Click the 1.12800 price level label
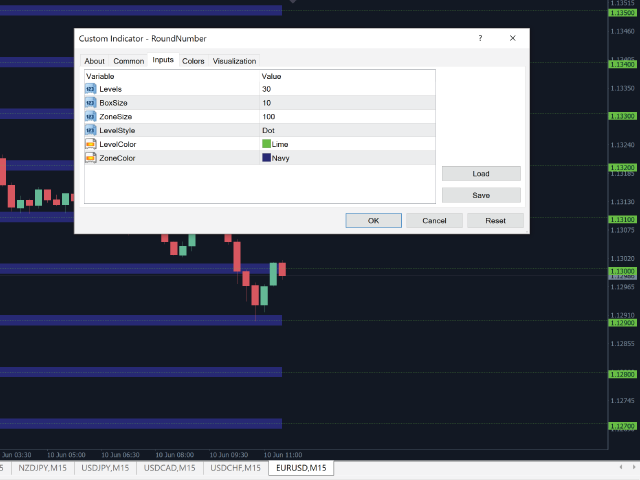 (x=622, y=374)
